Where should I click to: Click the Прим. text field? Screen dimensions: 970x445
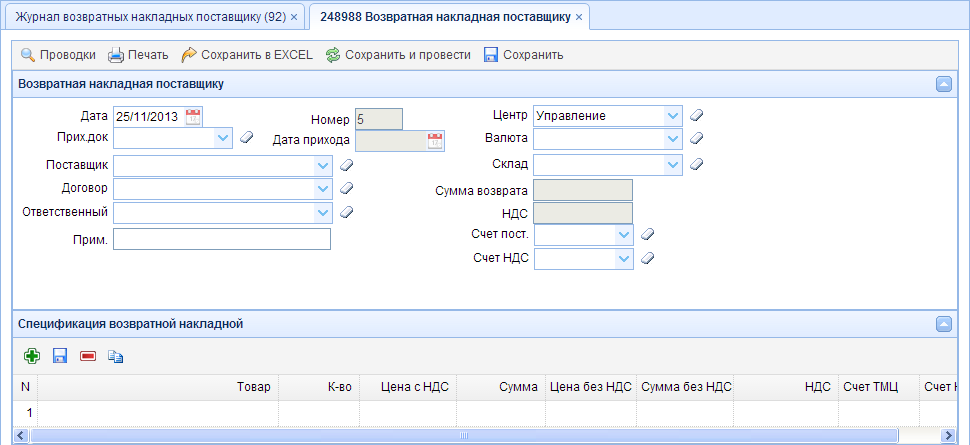222,239
